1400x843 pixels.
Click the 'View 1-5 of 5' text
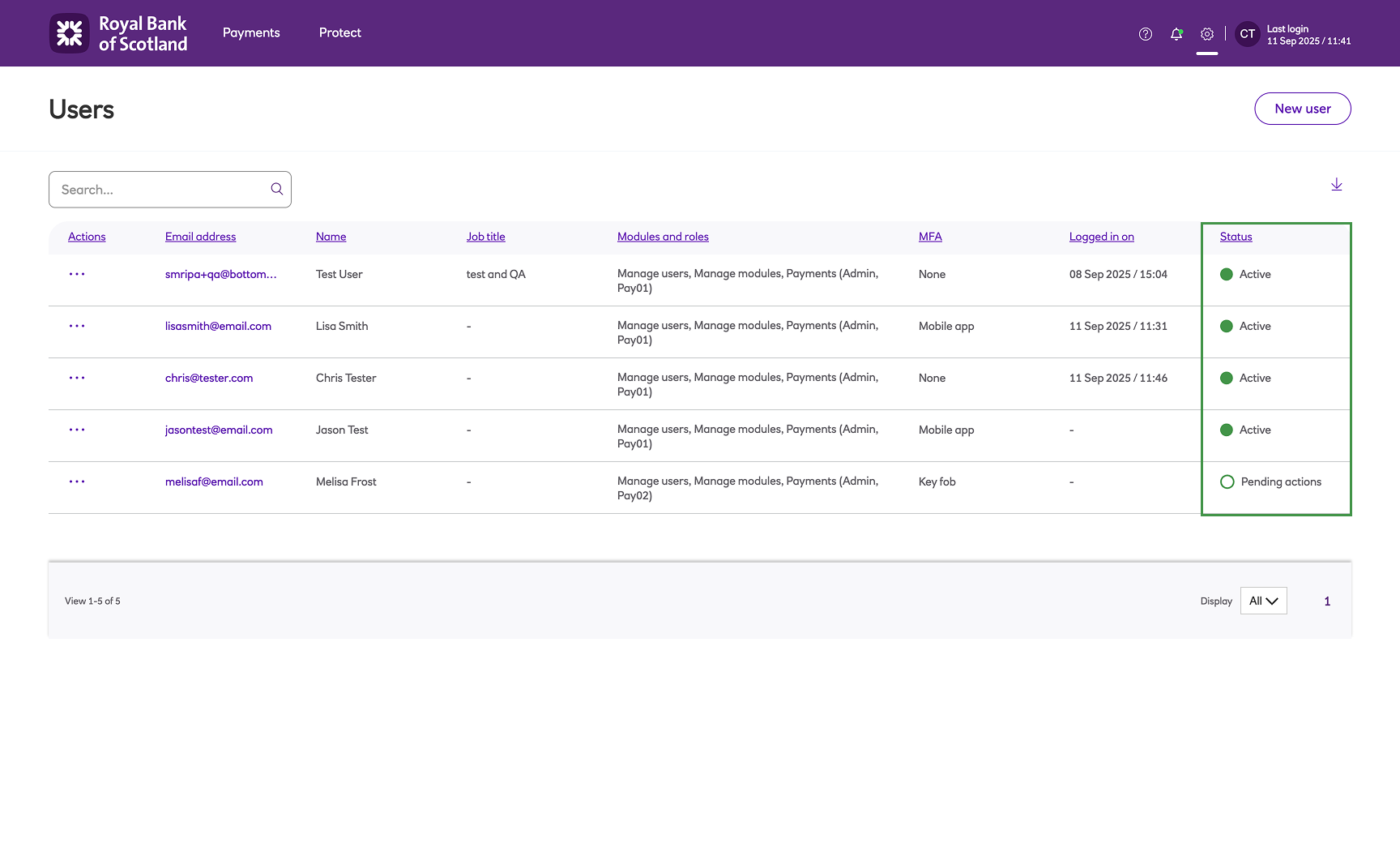coord(92,601)
